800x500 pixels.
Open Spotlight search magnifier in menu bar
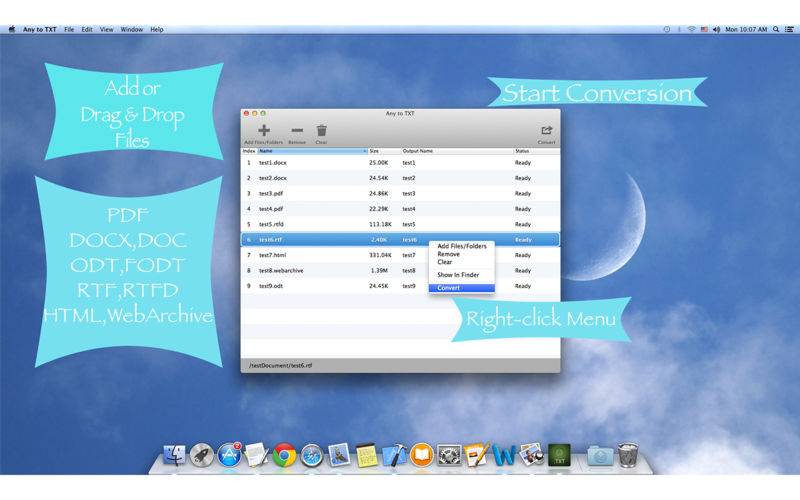coord(776,30)
